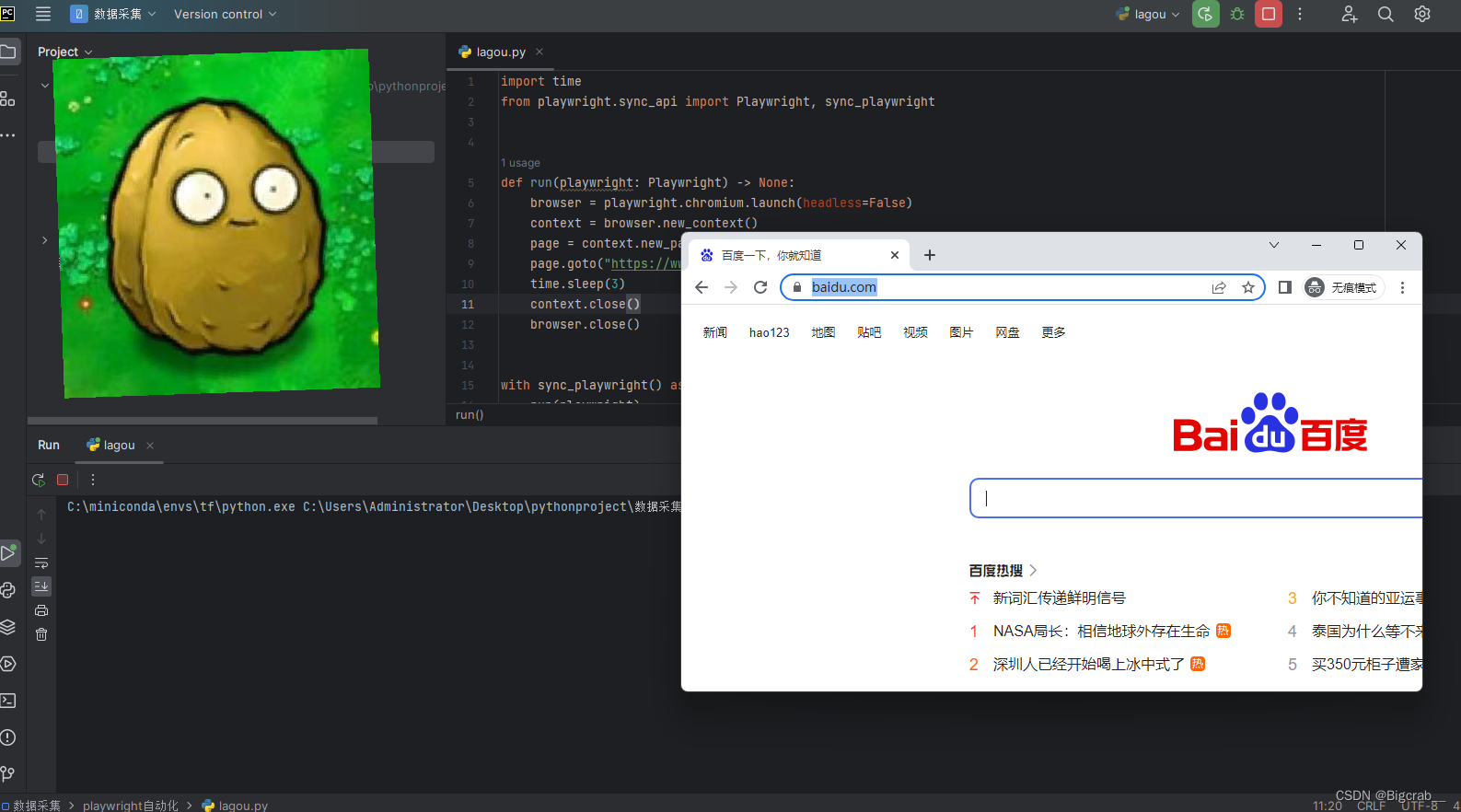The width and height of the screenshot is (1461, 812).
Task: Open the 数据采集 project dropdown
Action: [114, 14]
